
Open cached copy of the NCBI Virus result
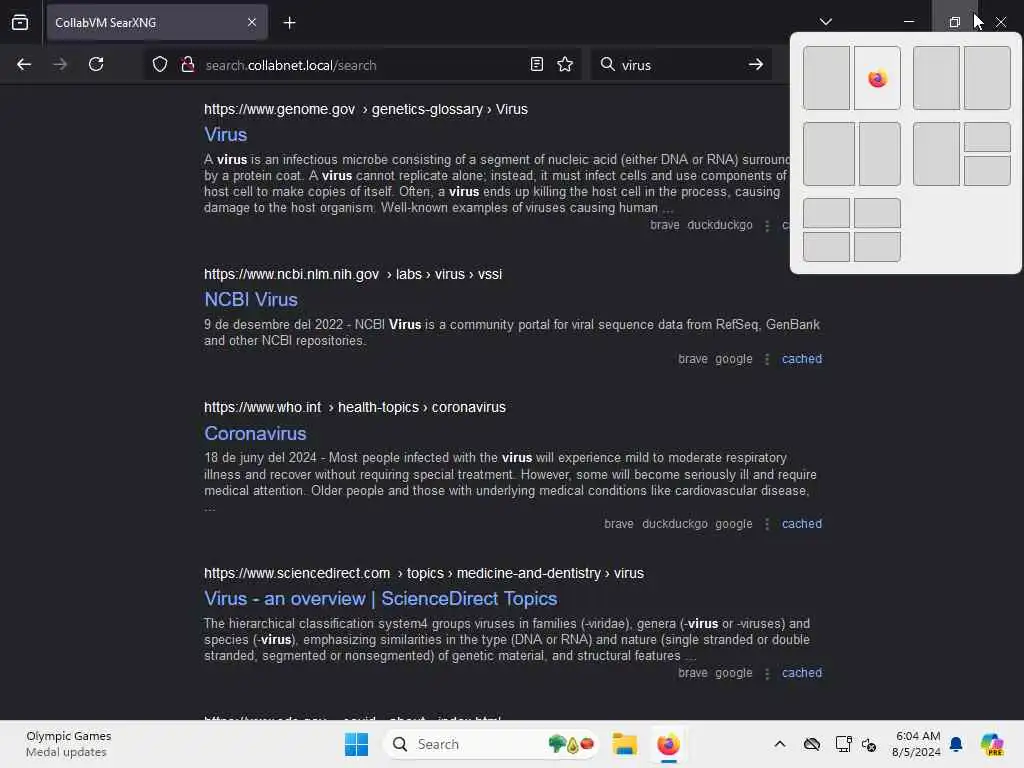[x=802, y=359]
